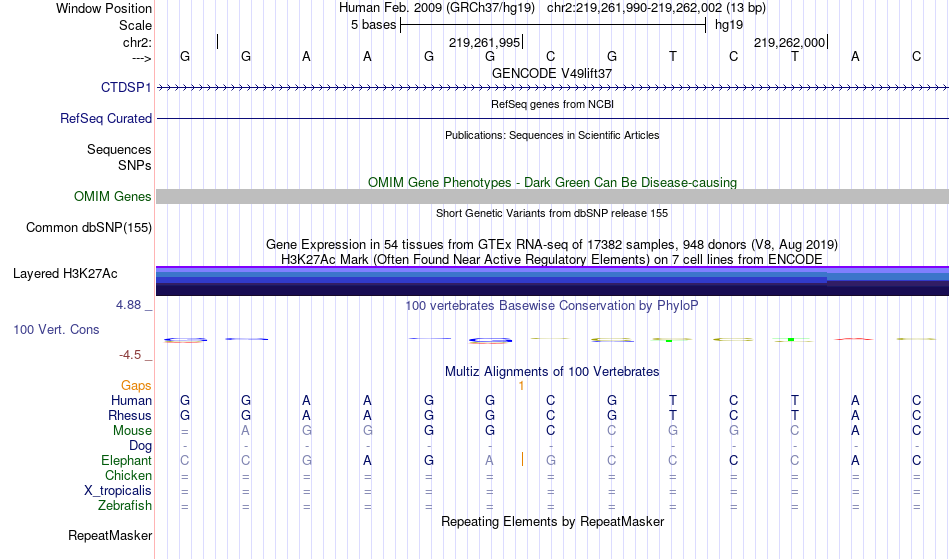Image resolution: width=950 pixels, height=559 pixels.
Task: Click the Window Position label
Action: 104,8
